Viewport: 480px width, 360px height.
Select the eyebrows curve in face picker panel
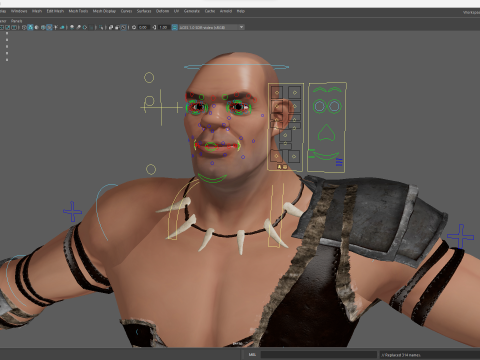point(327,90)
